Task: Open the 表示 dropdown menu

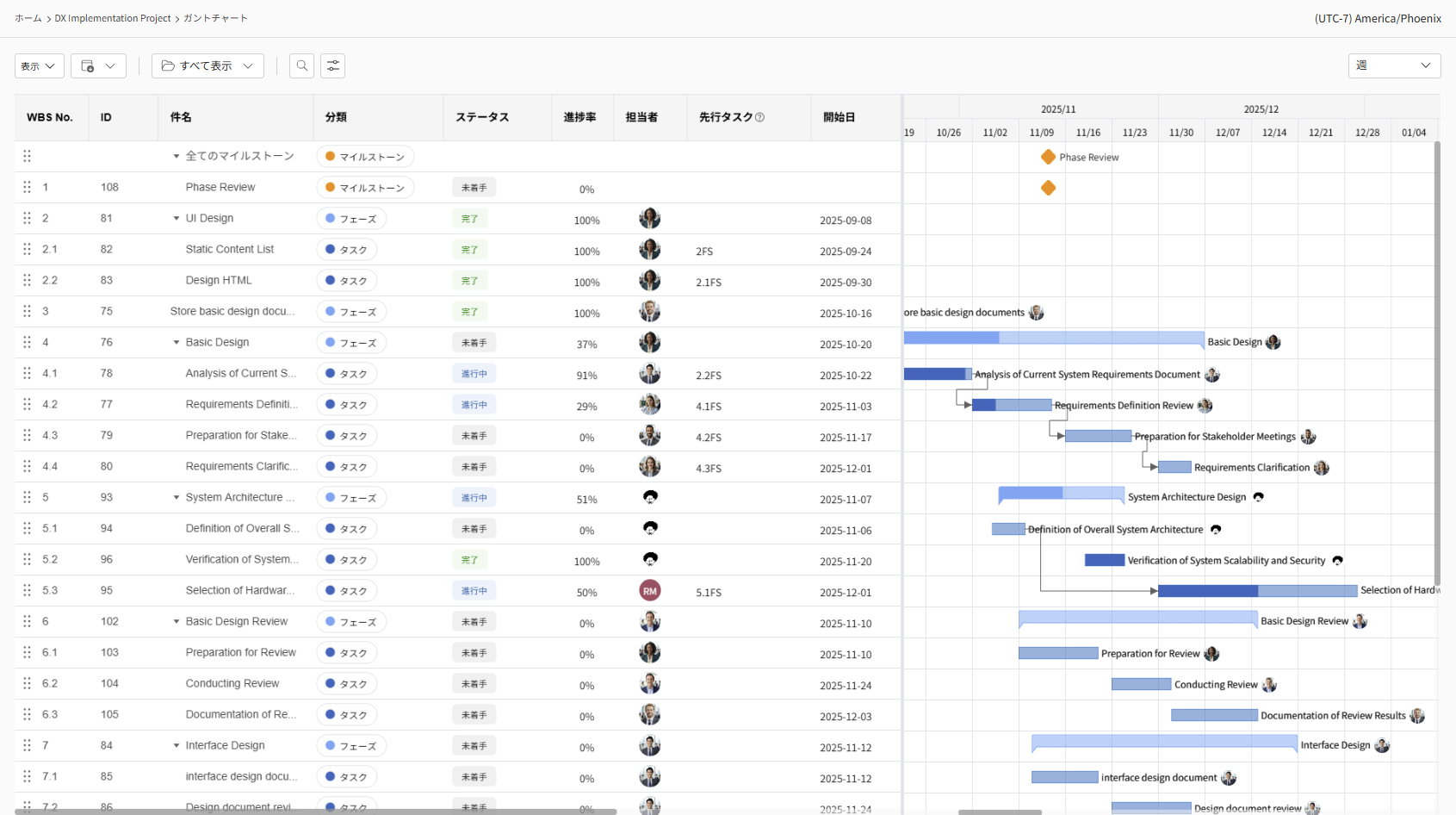Action: [x=39, y=66]
